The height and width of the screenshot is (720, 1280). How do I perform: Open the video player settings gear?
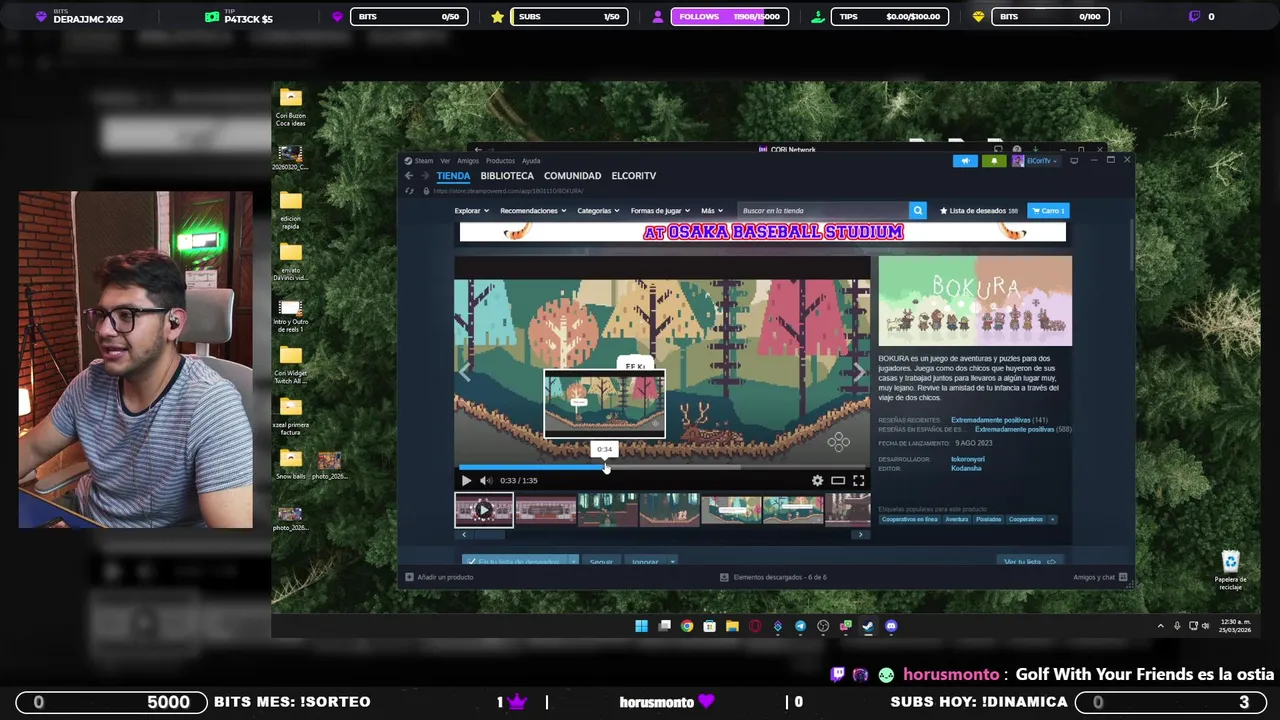click(x=817, y=480)
